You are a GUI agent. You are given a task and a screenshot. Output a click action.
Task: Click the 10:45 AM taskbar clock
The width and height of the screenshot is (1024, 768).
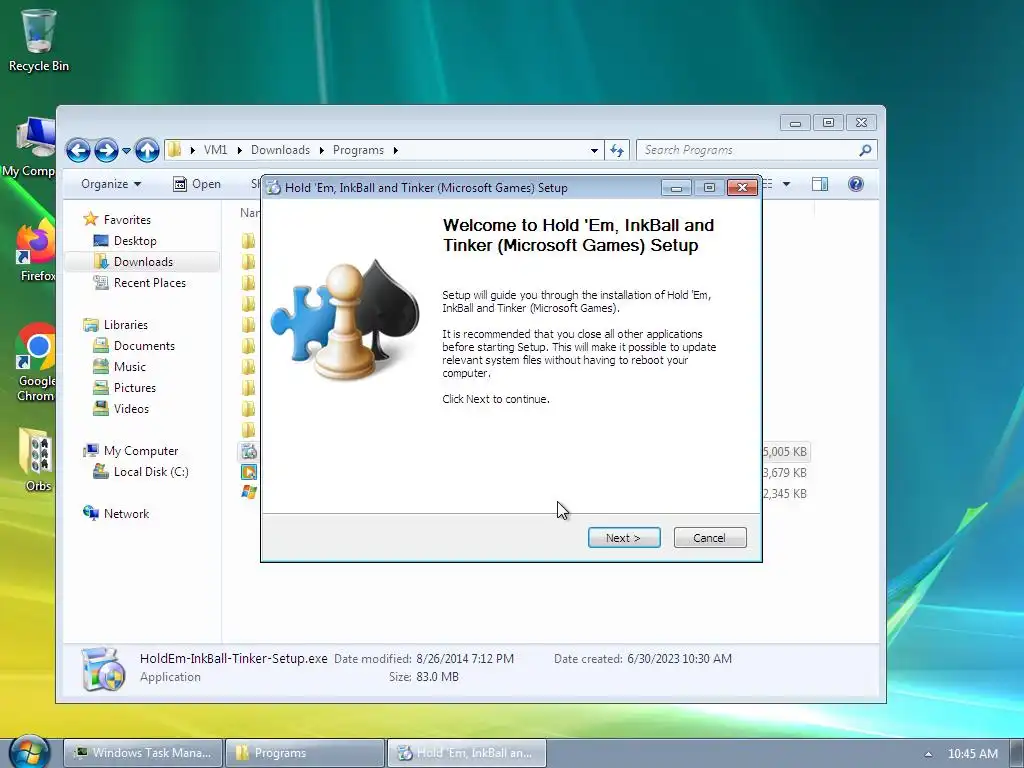972,754
